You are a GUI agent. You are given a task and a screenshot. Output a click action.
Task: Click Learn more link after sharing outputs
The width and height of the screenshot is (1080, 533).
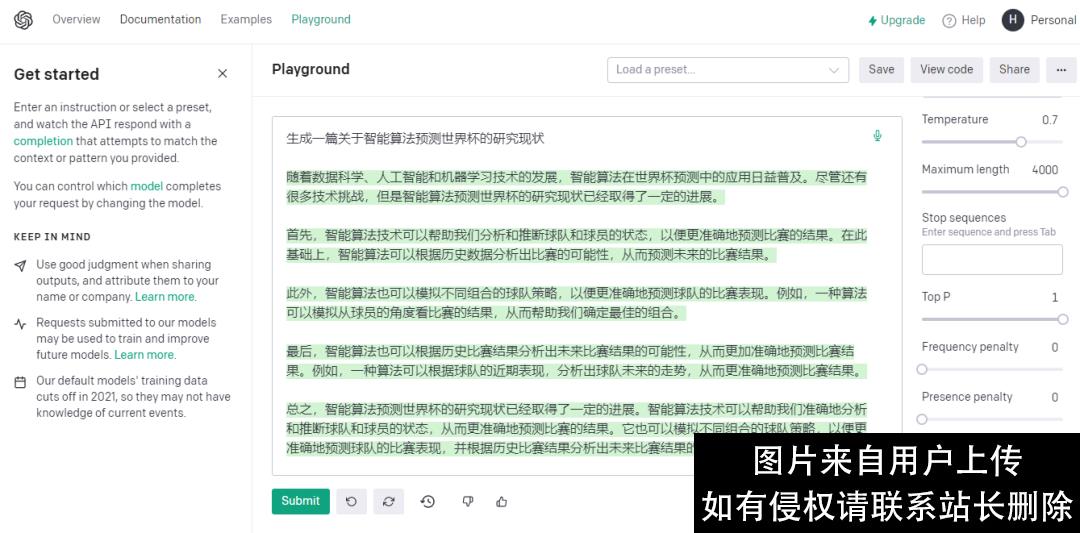165,297
